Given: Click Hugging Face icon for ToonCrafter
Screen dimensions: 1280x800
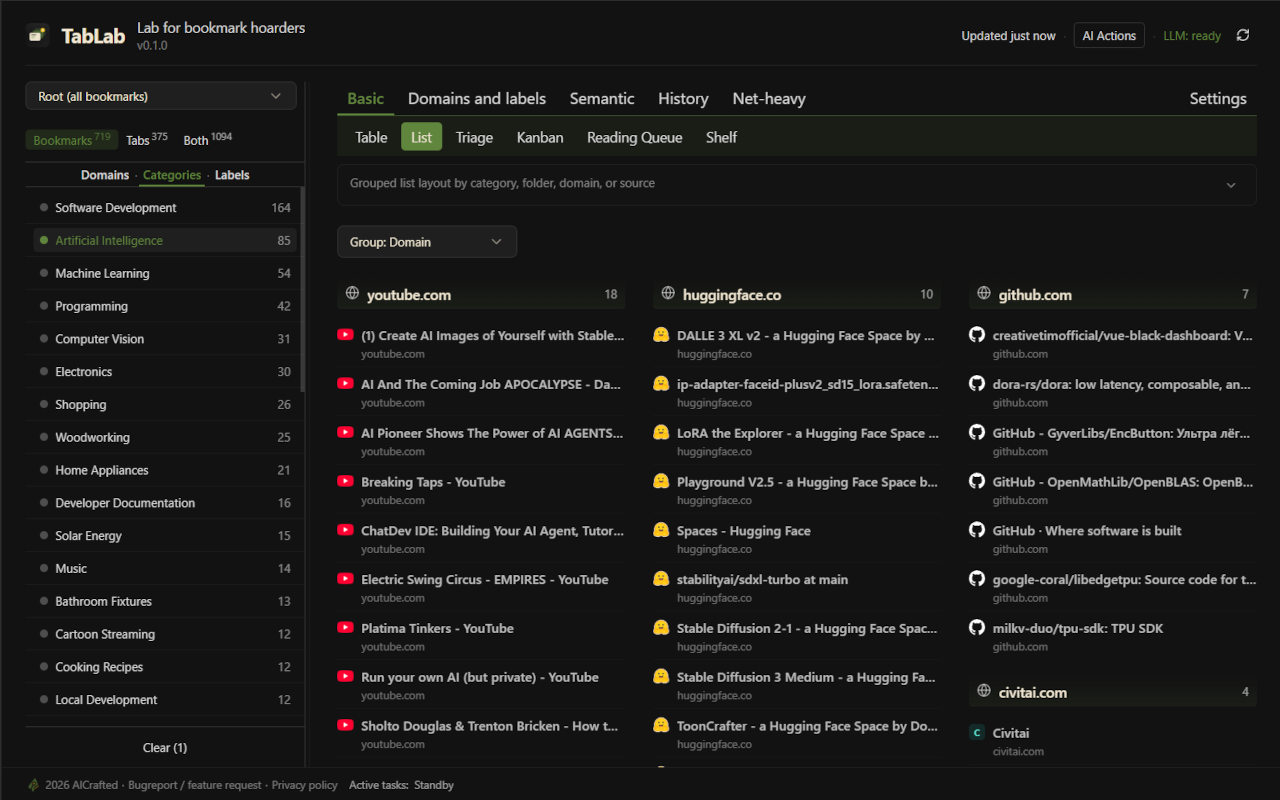Looking at the screenshot, I should tap(661, 726).
